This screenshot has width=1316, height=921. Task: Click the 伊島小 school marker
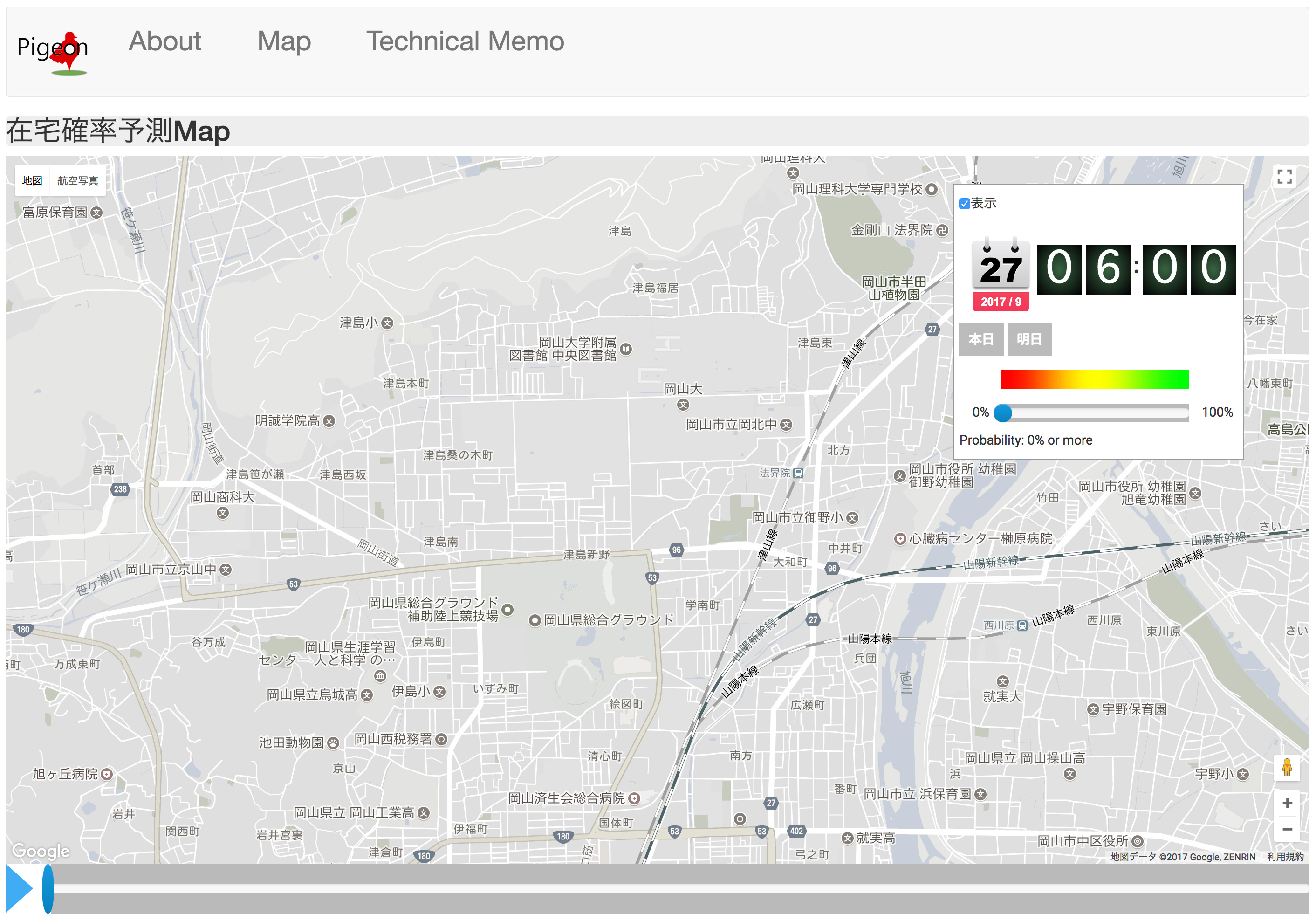[439, 692]
